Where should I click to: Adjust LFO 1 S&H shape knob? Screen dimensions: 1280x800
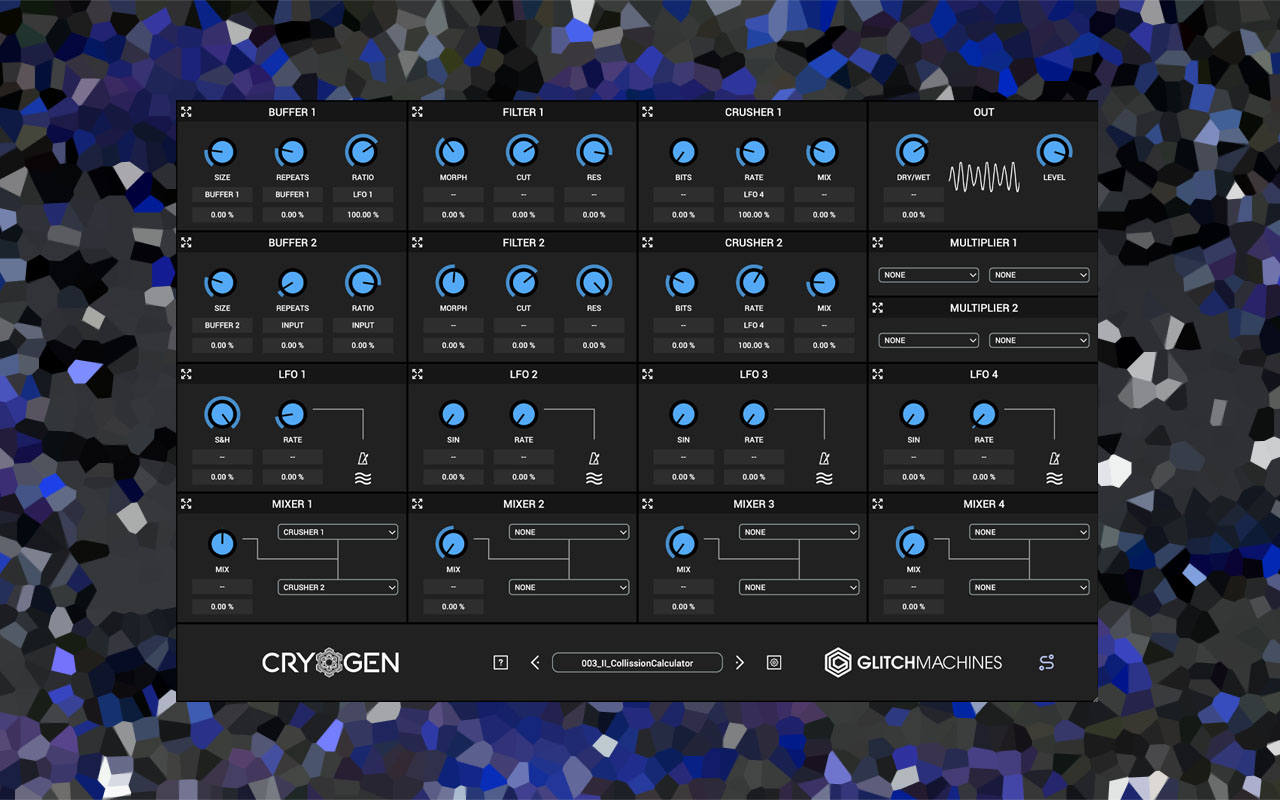click(222, 413)
